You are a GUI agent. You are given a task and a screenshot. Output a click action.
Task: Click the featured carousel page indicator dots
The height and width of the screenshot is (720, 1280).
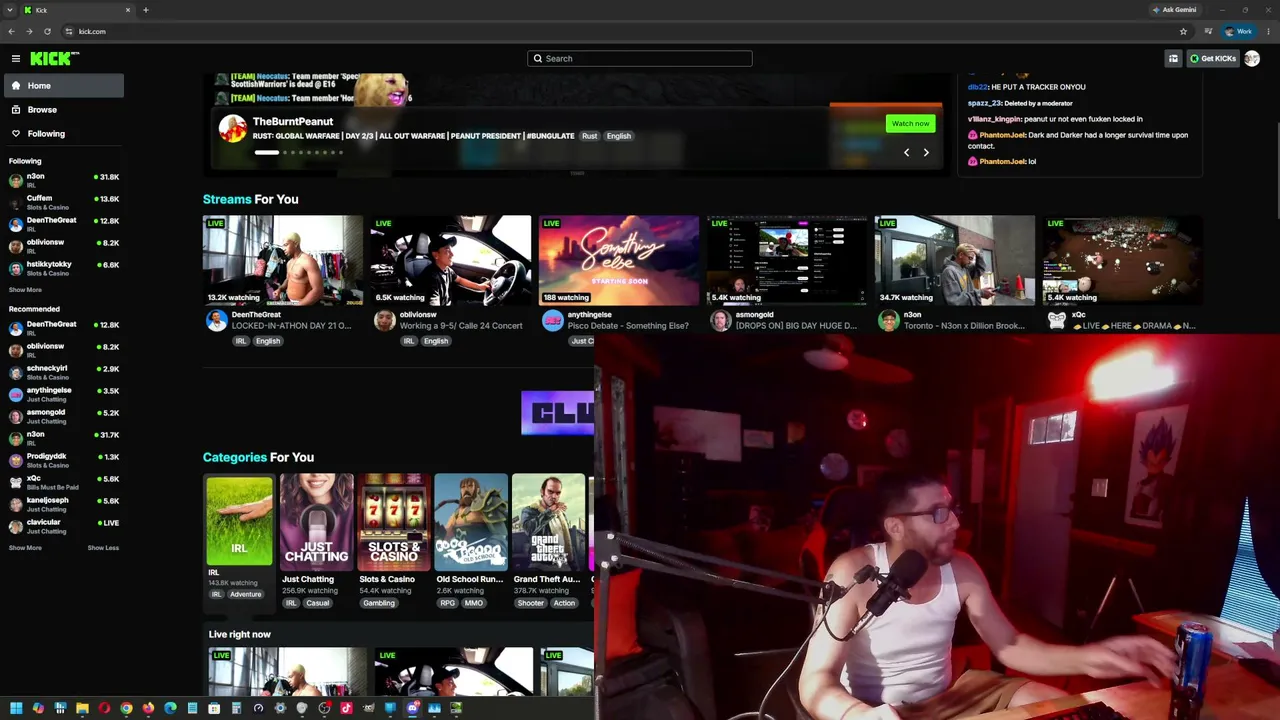coord(299,153)
